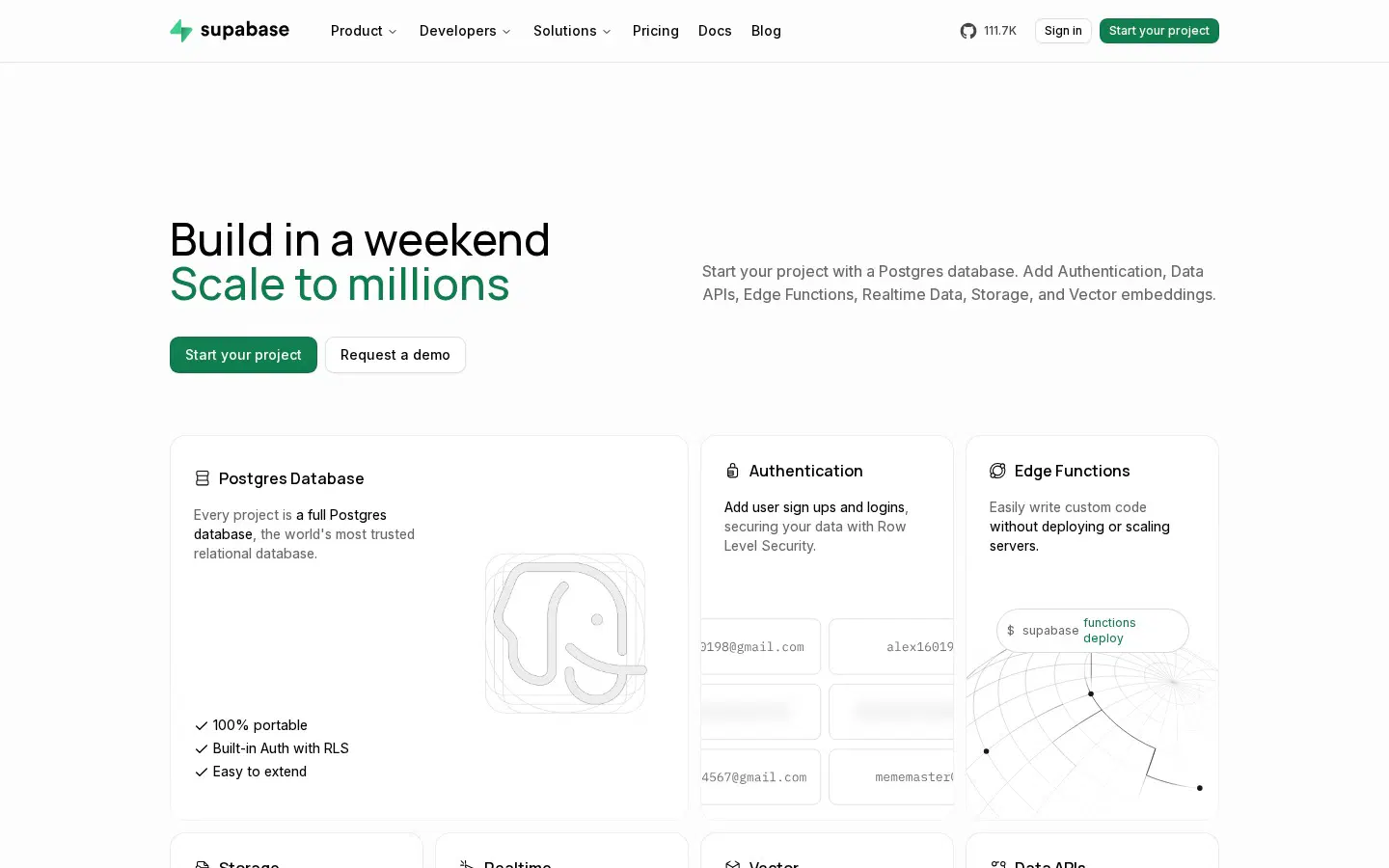
Task: Click Start your project in the navbar
Action: tap(1159, 31)
